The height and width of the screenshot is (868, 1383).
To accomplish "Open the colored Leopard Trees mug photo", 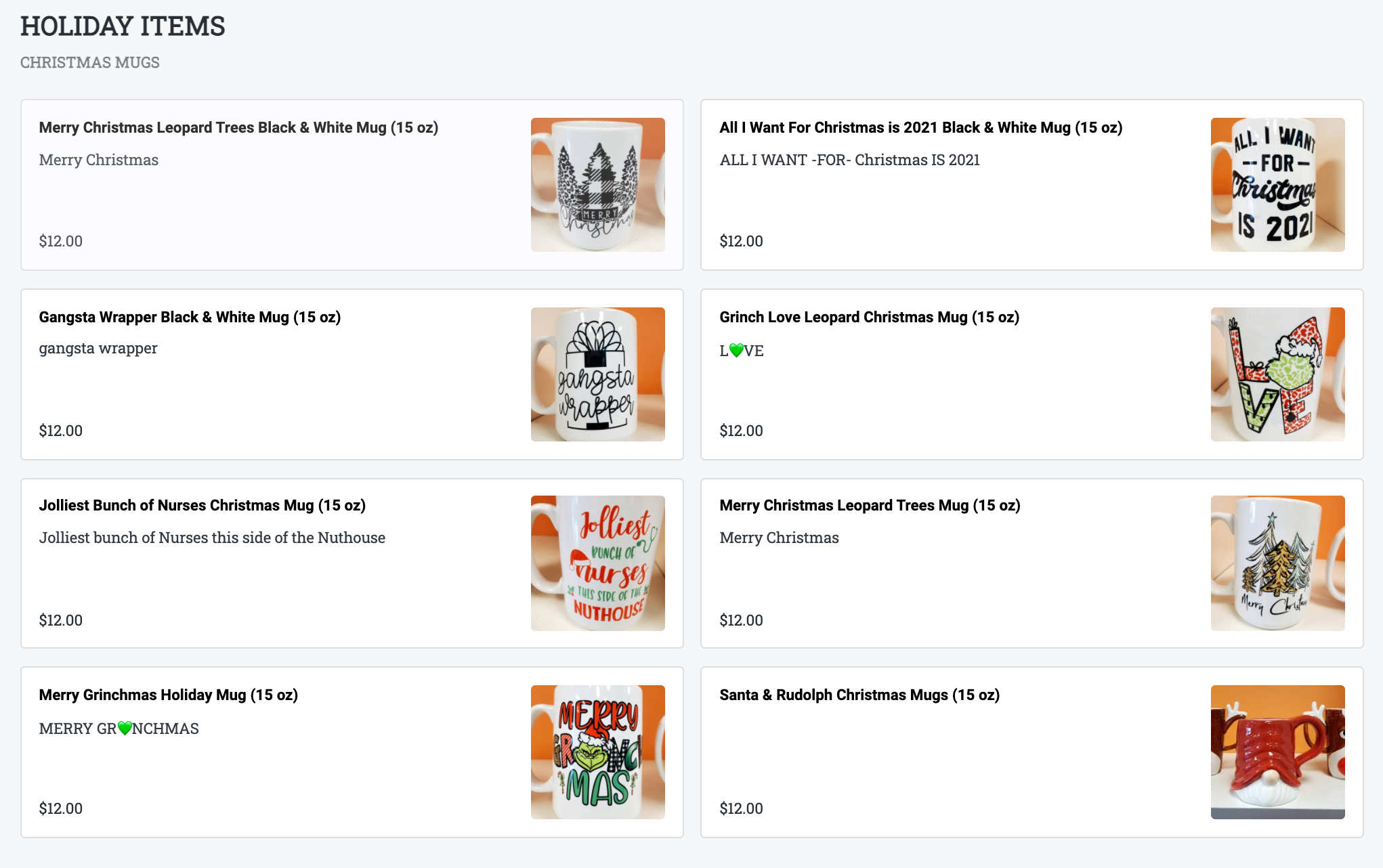I will pyautogui.click(x=1277, y=563).
